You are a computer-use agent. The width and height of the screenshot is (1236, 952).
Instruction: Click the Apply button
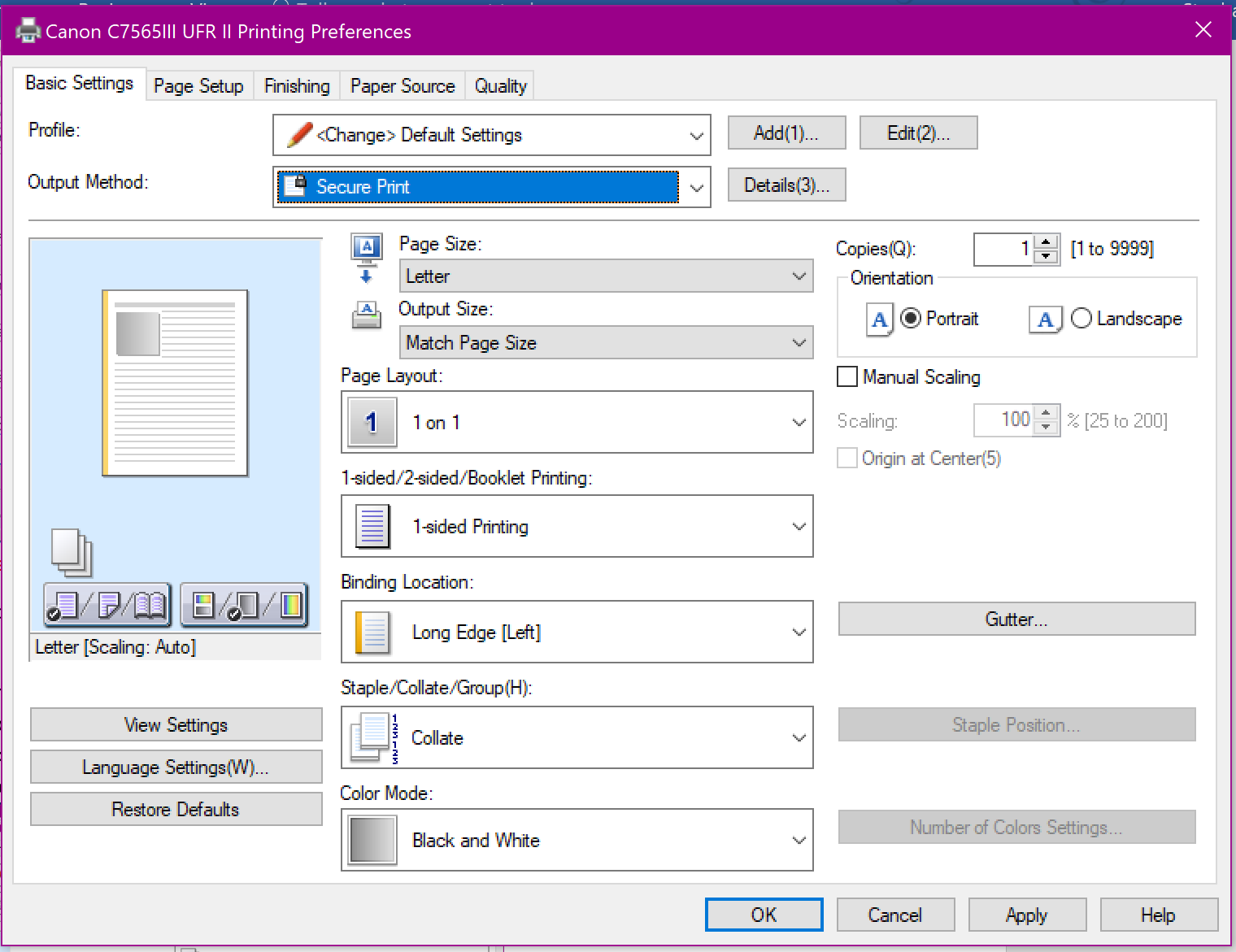(x=1027, y=915)
